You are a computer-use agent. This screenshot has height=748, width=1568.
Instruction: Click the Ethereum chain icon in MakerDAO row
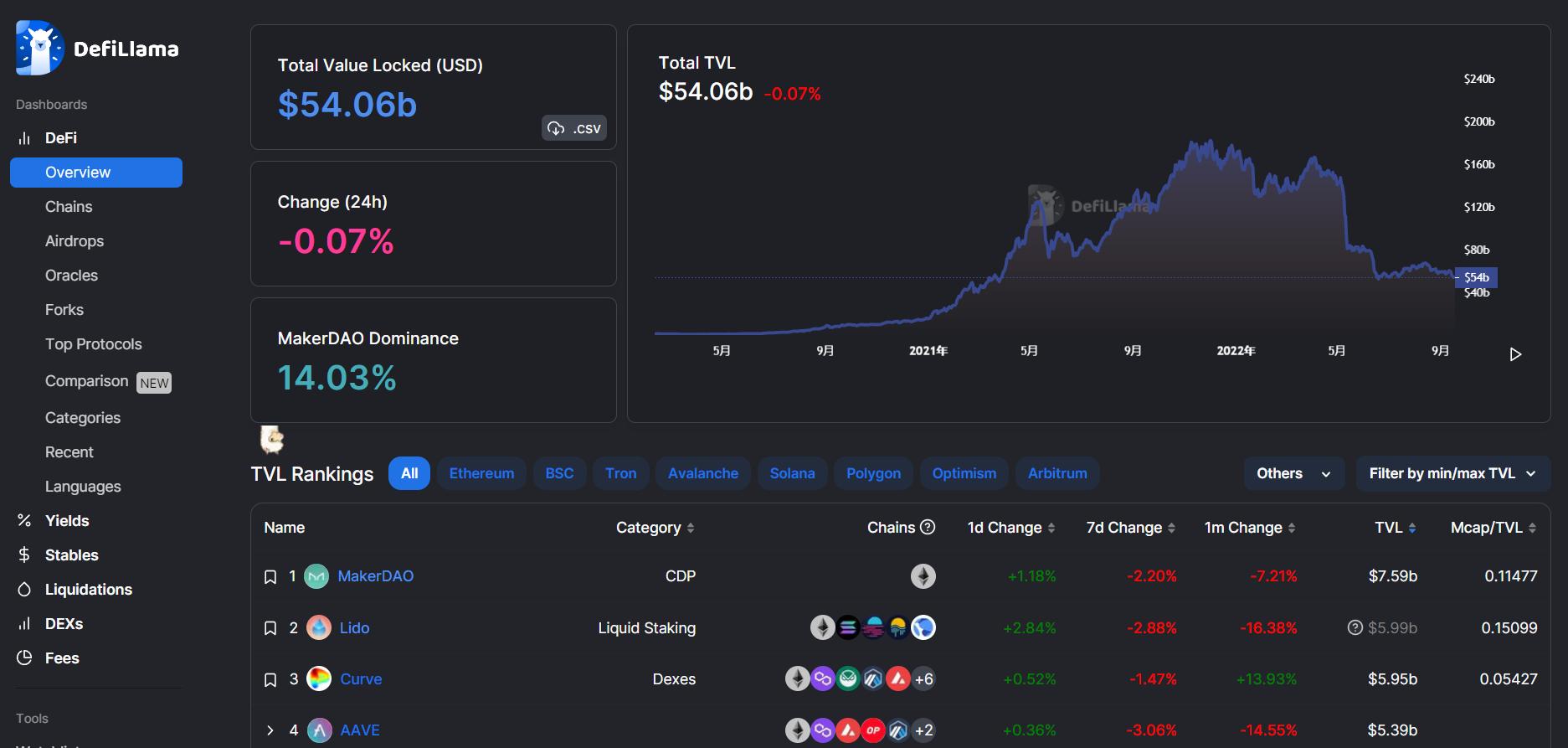click(x=923, y=576)
